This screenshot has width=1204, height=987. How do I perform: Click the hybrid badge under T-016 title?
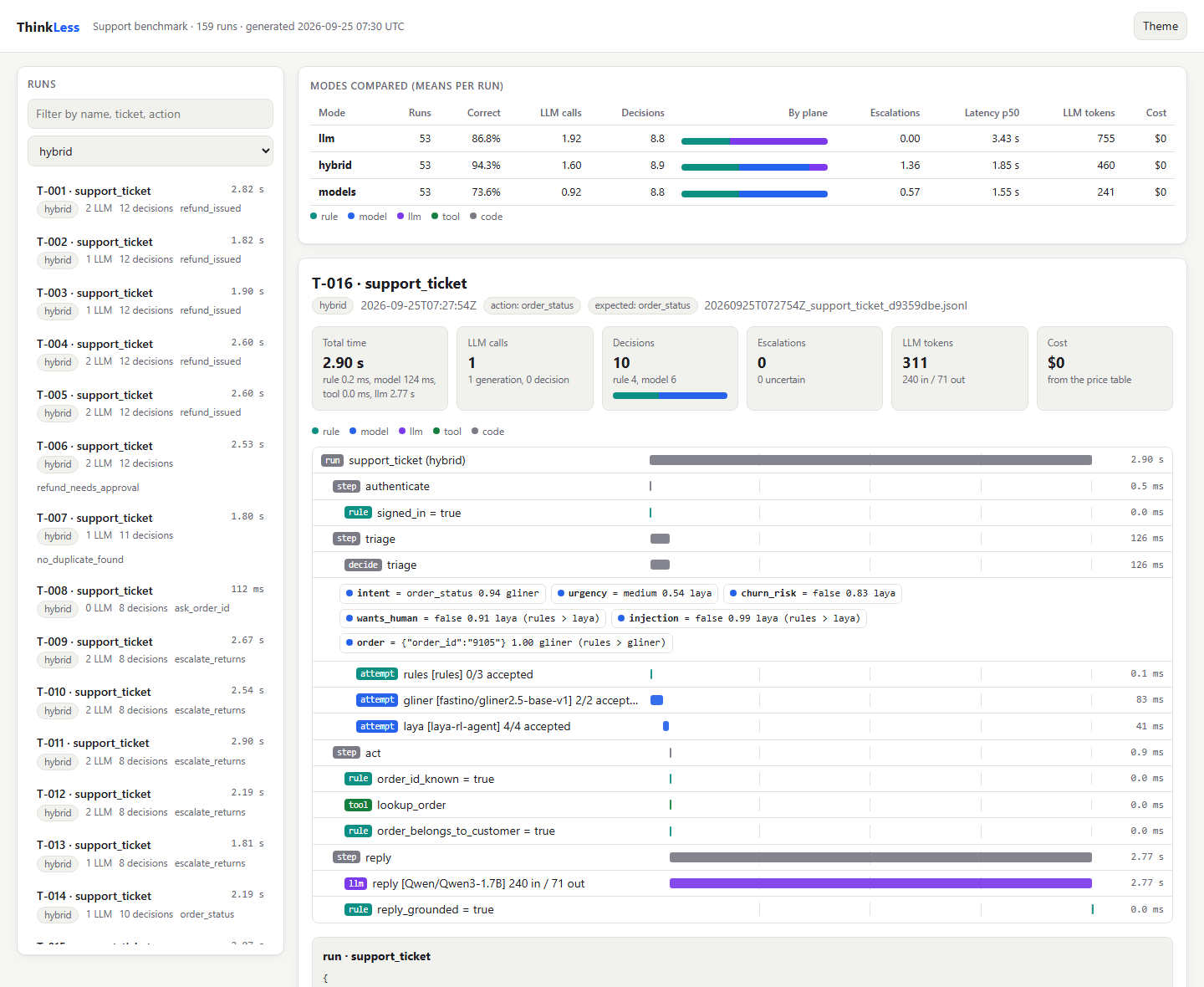coord(333,305)
